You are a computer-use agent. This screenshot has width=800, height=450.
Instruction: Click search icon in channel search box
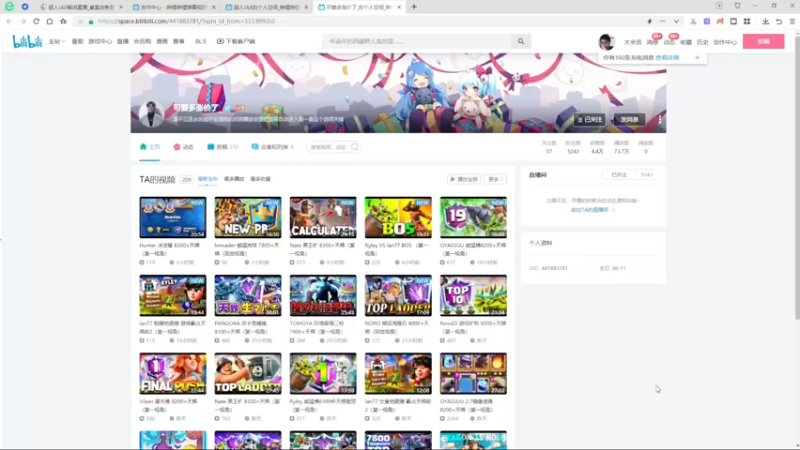coord(355,147)
